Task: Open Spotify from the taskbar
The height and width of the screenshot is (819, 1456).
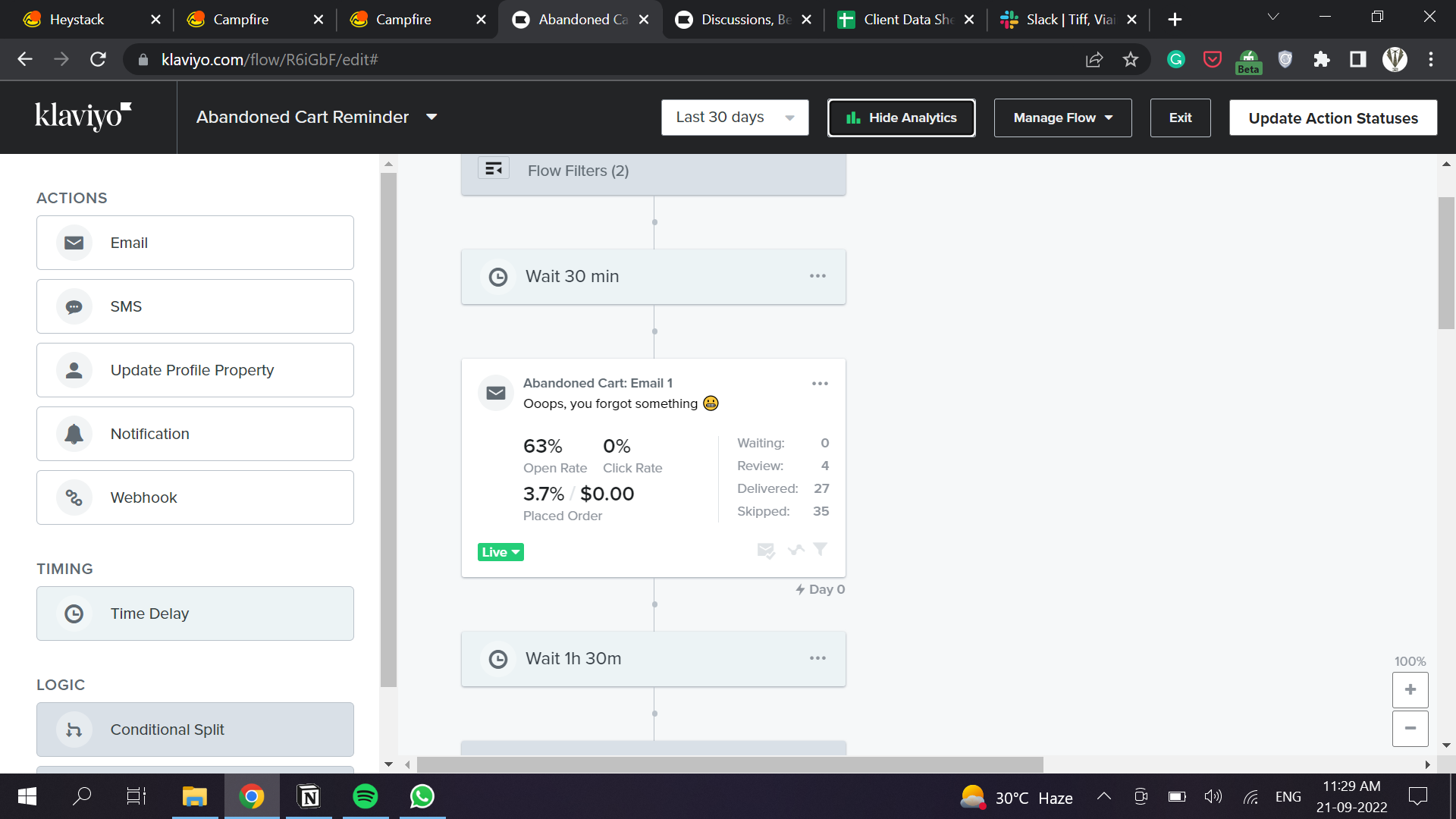Action: click(366, 796)
